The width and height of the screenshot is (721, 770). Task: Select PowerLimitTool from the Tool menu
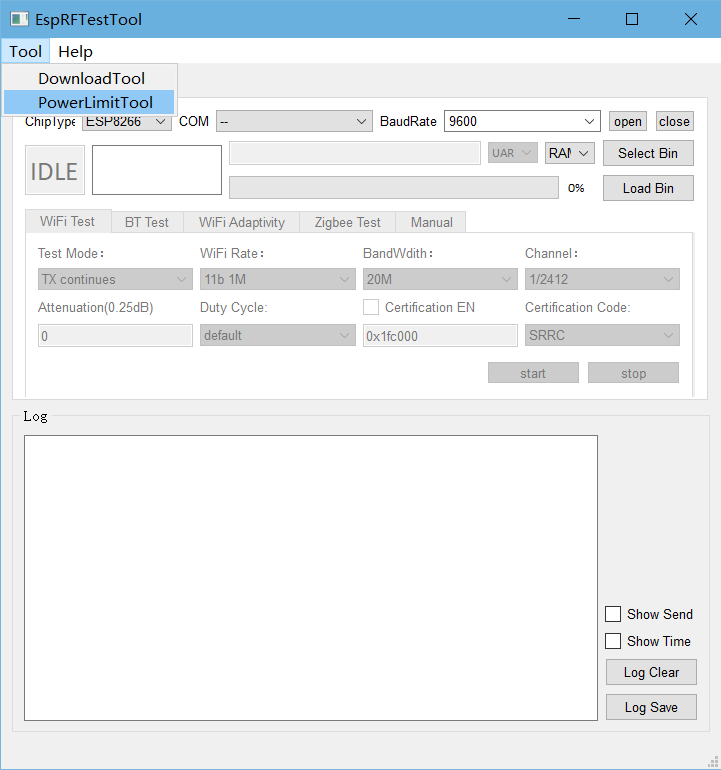tap(95, 102)
